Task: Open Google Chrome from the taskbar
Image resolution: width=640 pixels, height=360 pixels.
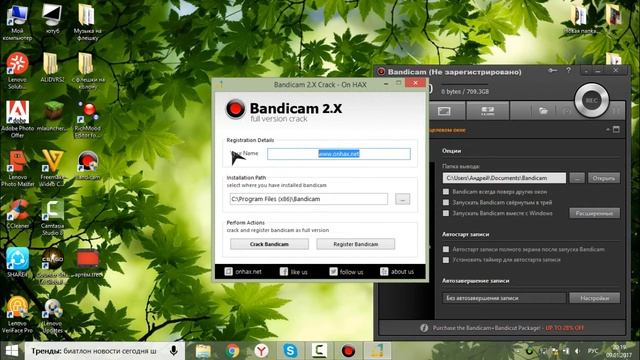Action: 232,351
